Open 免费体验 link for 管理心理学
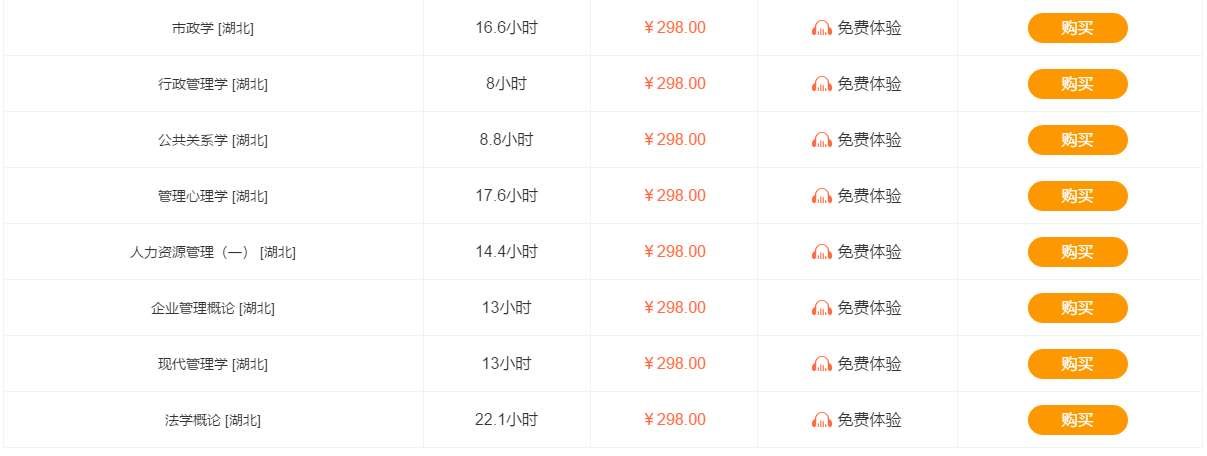 (x=869, y=196)
